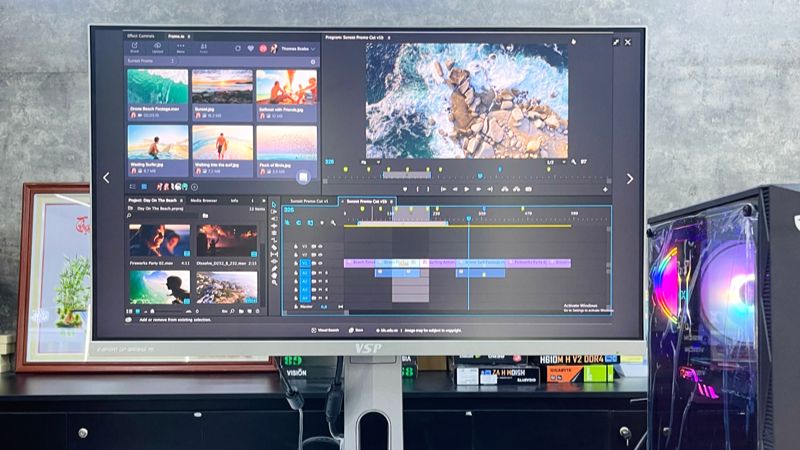This screenshot has width=800, height=450.
Task: Open the Fit zoom level dropdown
Action: 370,162
